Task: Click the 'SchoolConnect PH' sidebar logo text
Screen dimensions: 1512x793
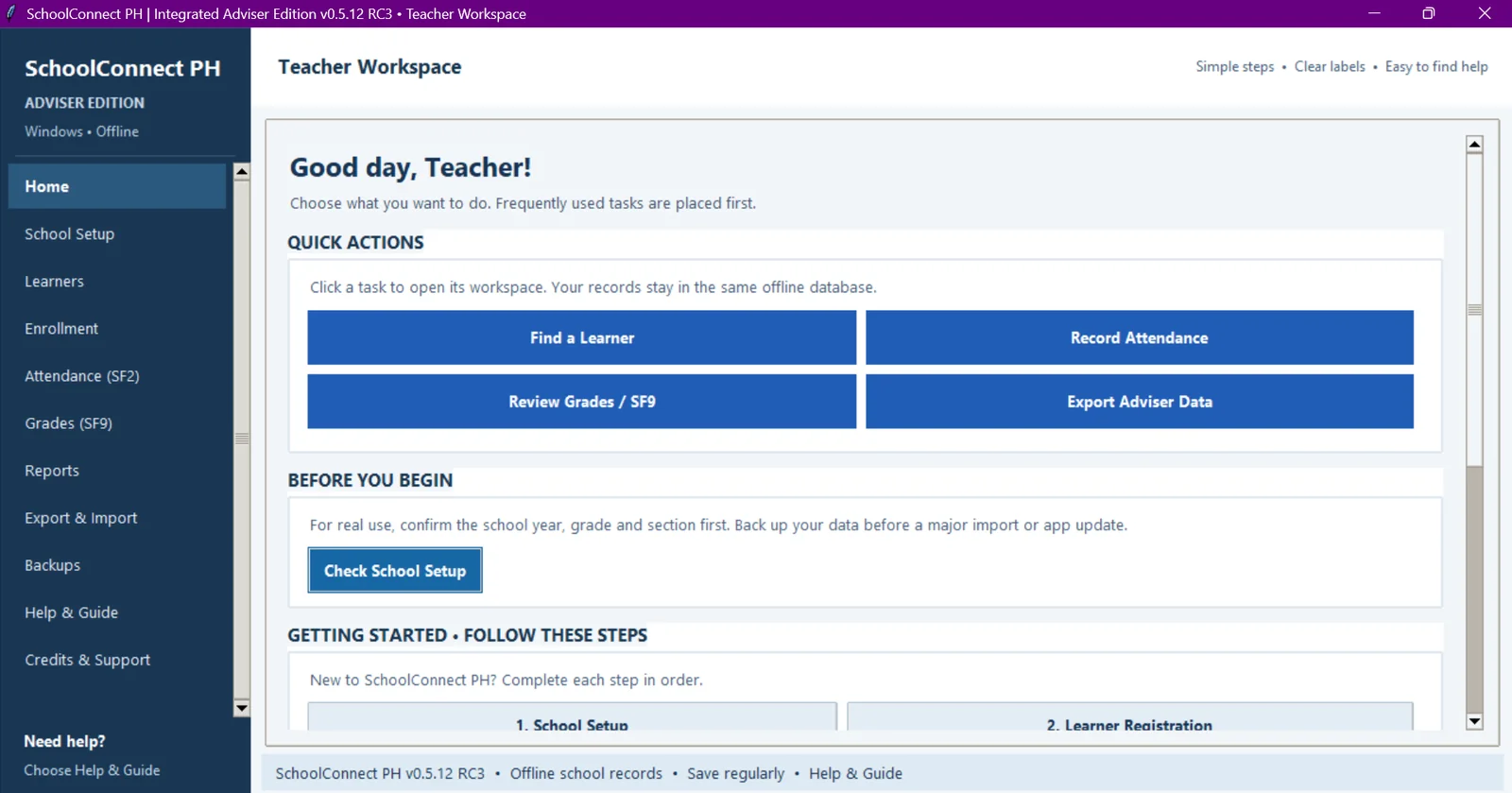Action: pyautogui.click(x=123, y=68)
